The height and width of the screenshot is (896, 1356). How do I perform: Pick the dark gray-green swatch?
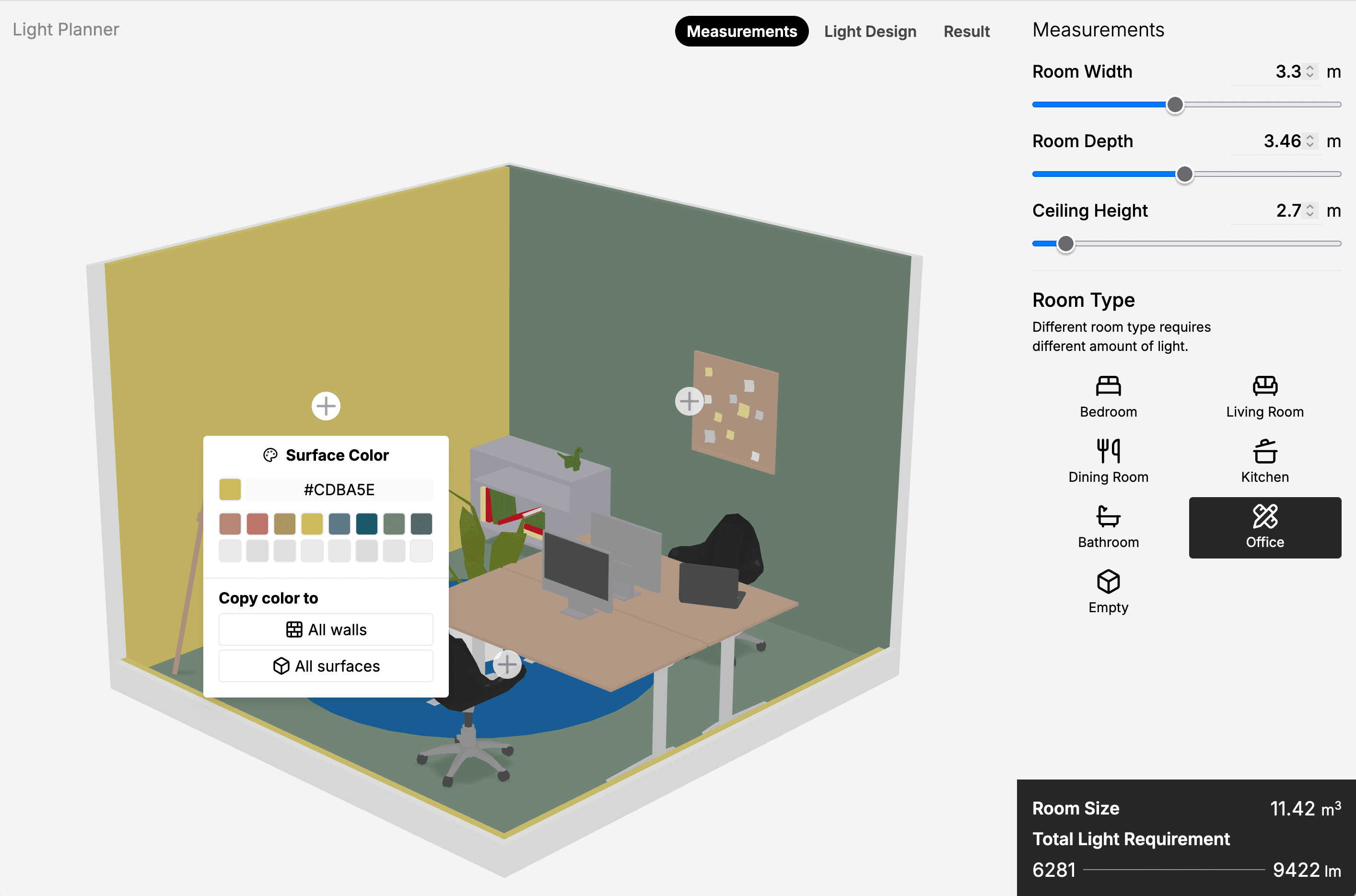pyautogui.click(x=422, y=524)
